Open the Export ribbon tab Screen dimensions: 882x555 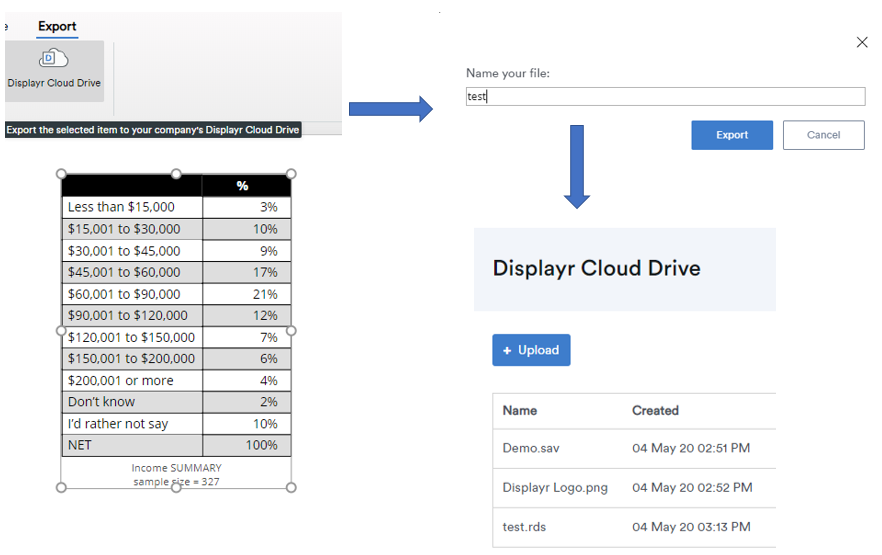coord(57,26)
